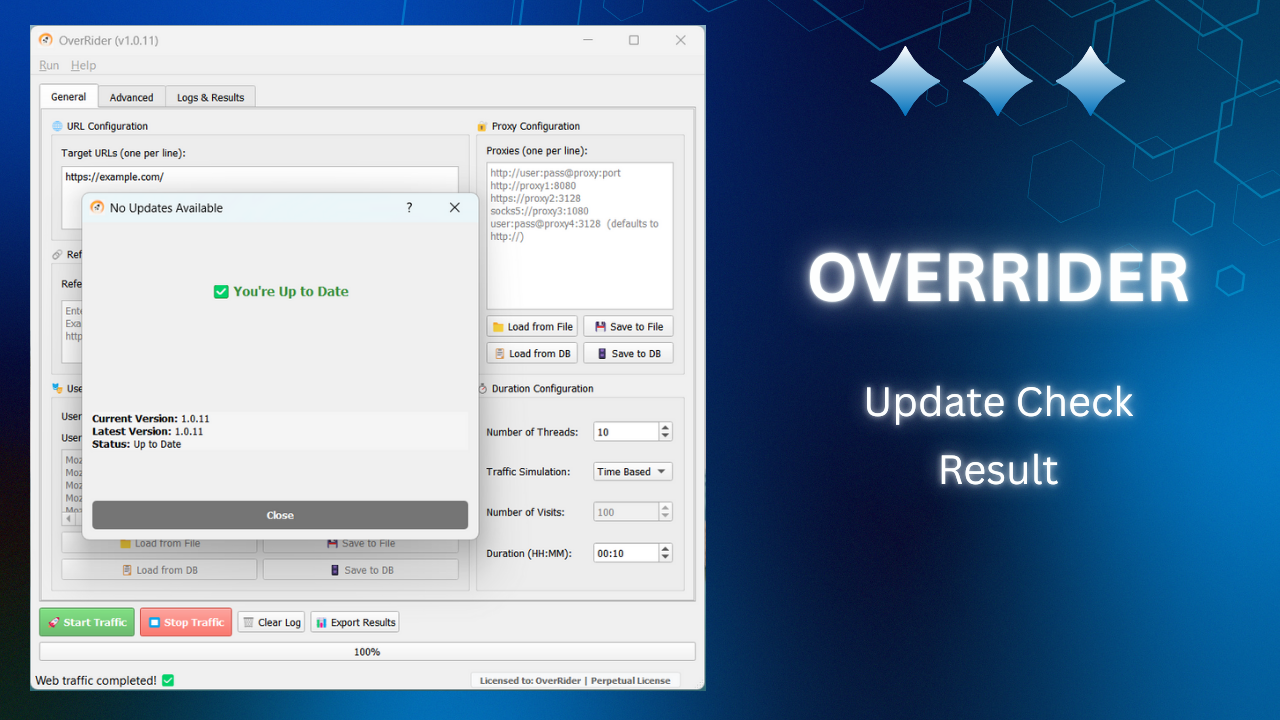Click the "Proxies (one per line):" label
Image resolution: width=1280 pixels, height=720 pixels.
pos(537,151)
